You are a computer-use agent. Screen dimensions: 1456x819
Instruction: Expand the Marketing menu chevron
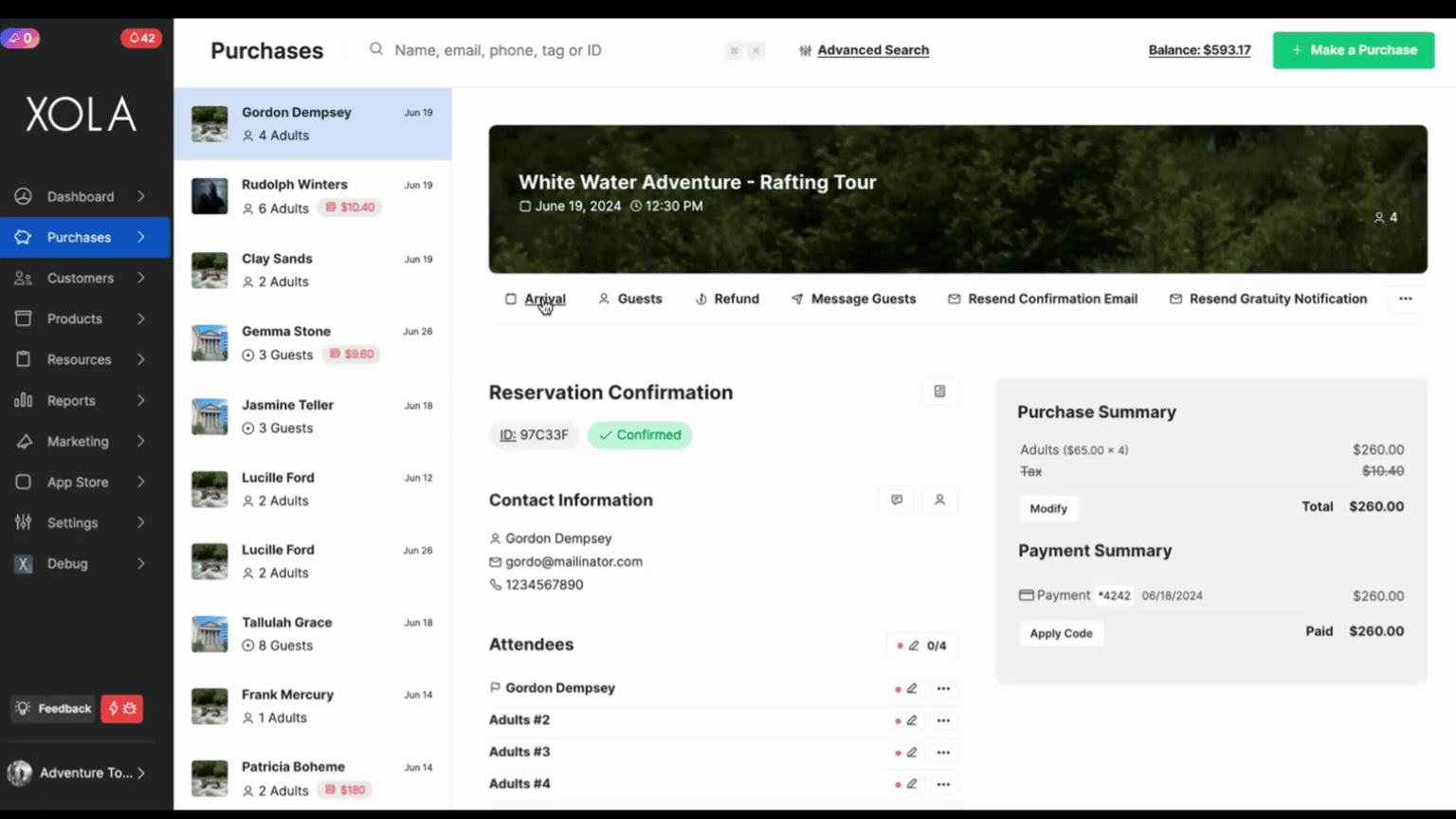click(x=141, y=441)
